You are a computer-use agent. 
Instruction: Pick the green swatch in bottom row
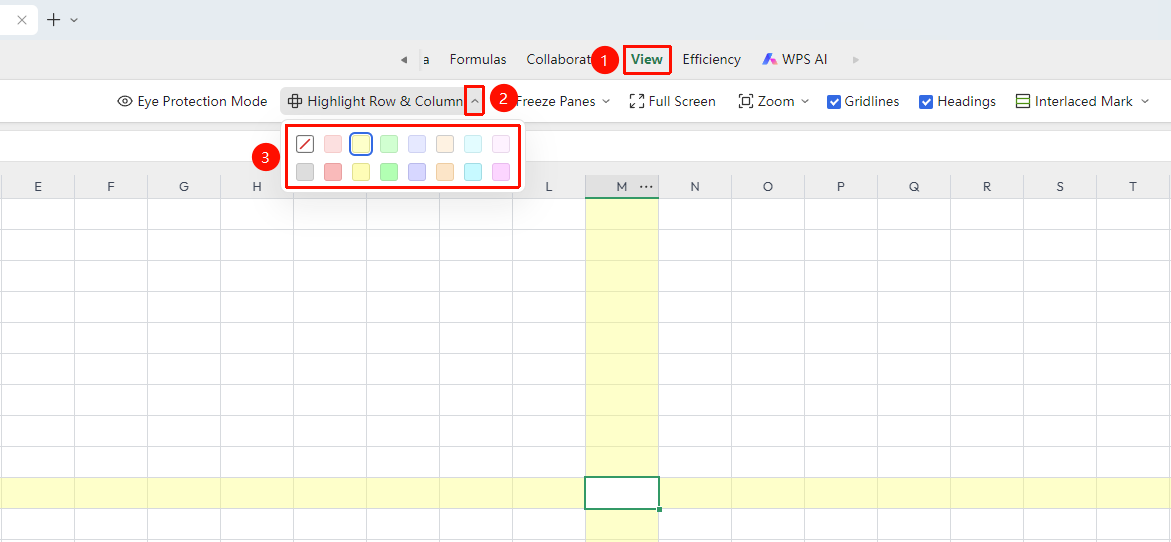[389, 172]
